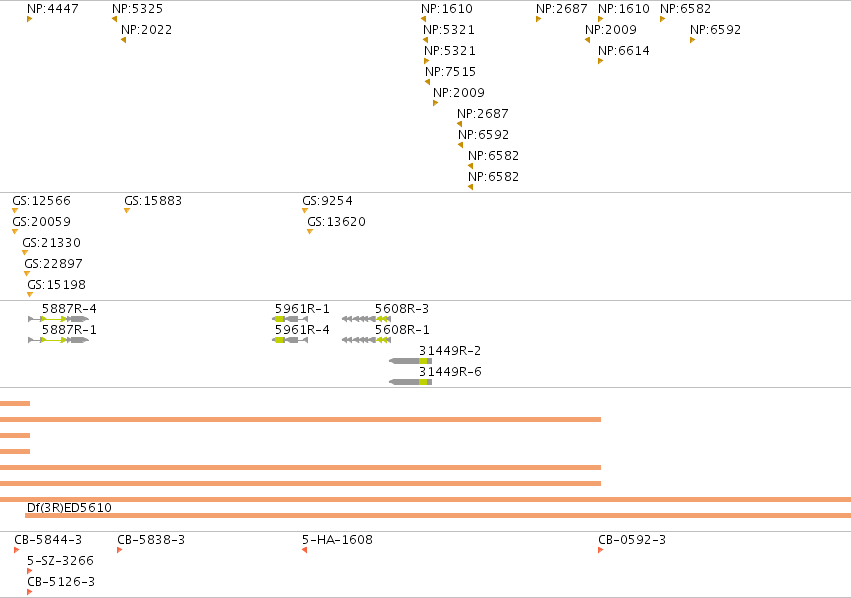Open the GS:21330 label

52,243
